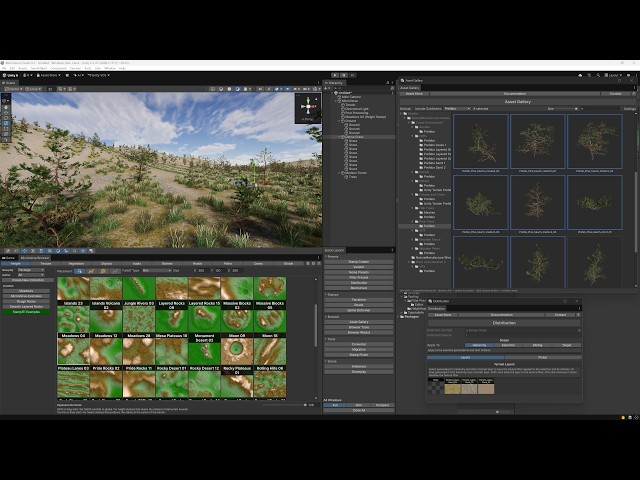Adjust the Asset Gallery Size slider

[x=567, y=109]
